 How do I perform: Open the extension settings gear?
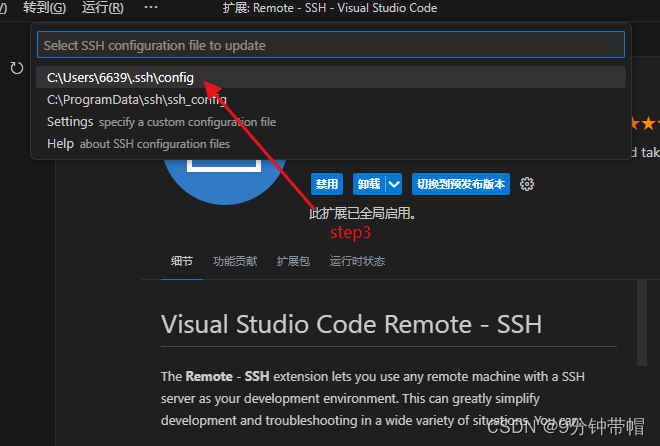[x=527, y=184]
